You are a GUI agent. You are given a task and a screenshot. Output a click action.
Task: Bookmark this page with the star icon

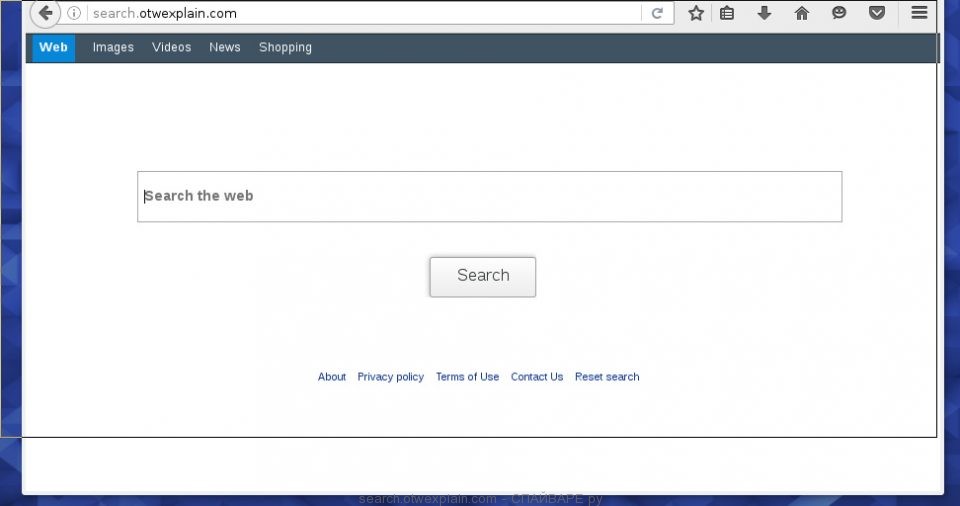pyautogui.click(x=696, y=13)
